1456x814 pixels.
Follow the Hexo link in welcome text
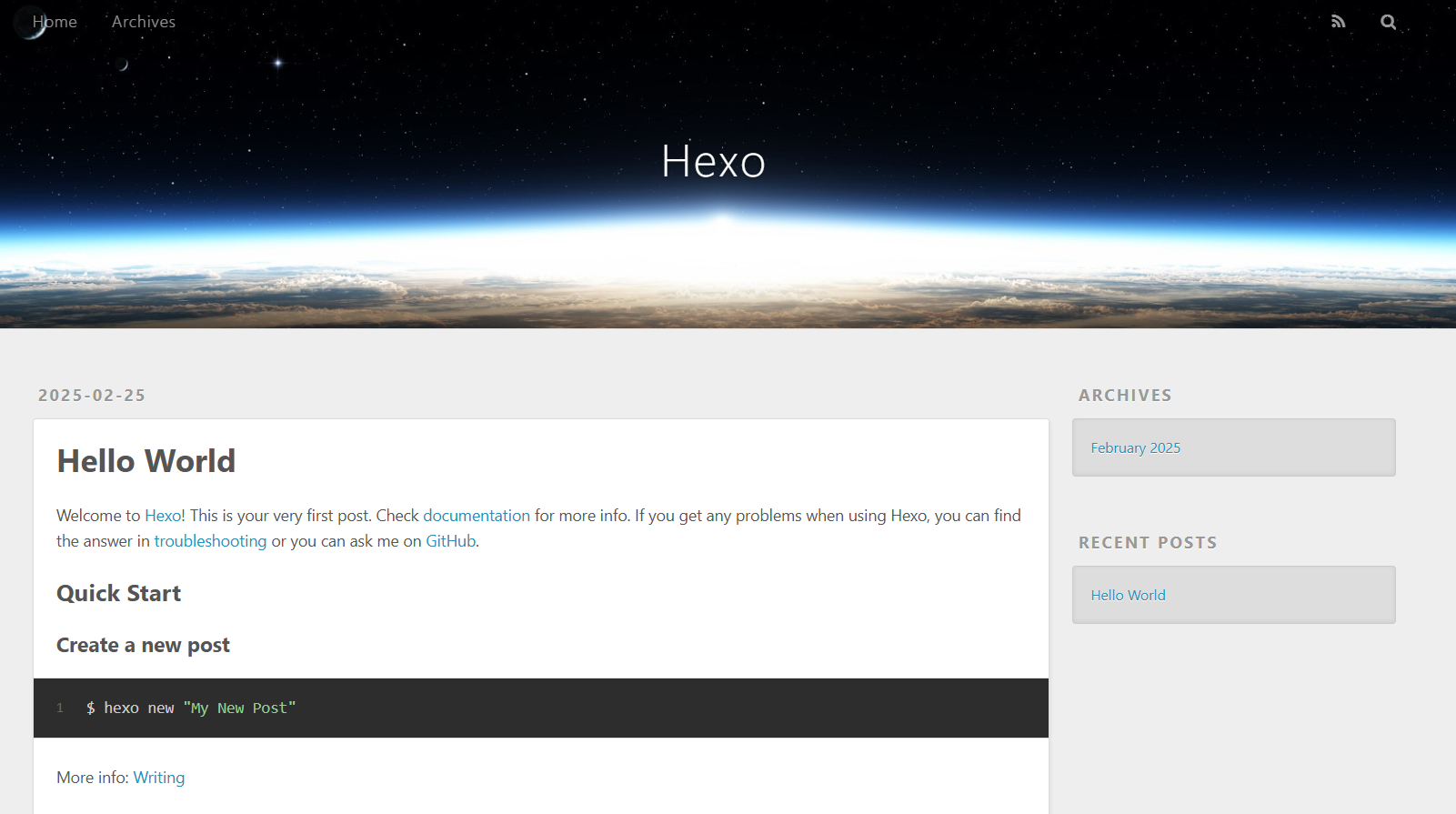pyautogui.click(x=163, y=516)
